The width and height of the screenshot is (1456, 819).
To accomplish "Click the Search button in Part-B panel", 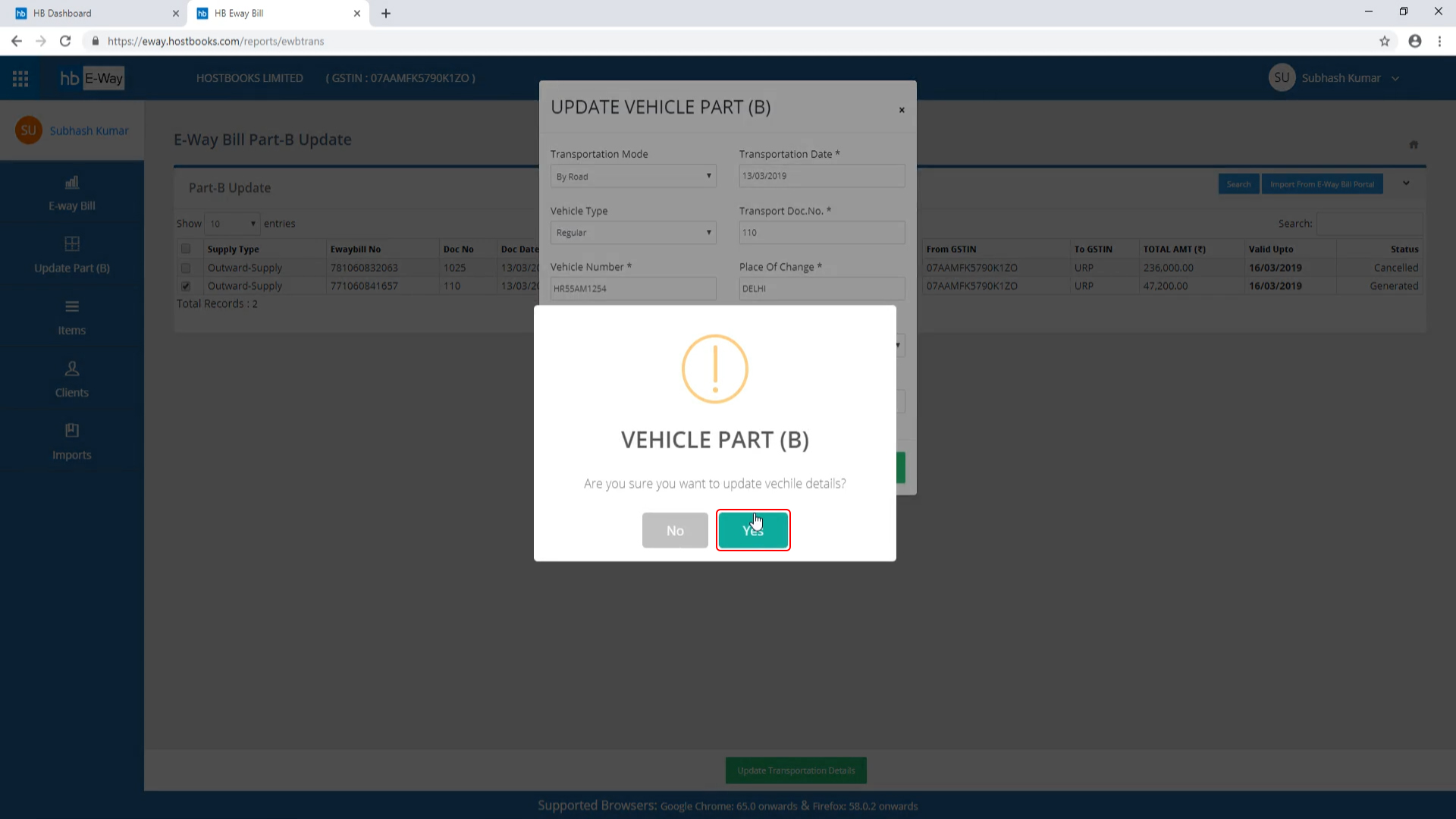I will click(x=1238, y=184).
